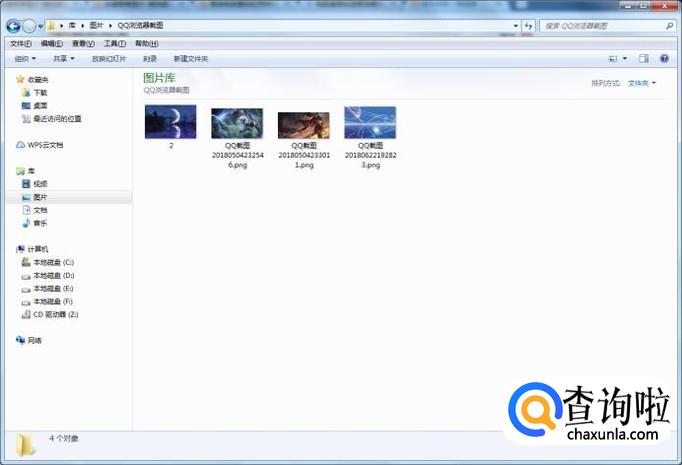This screenshot has height=465, width=682.
Task: Open the 编辑(E) menu
Action: [x=52, y=43]
